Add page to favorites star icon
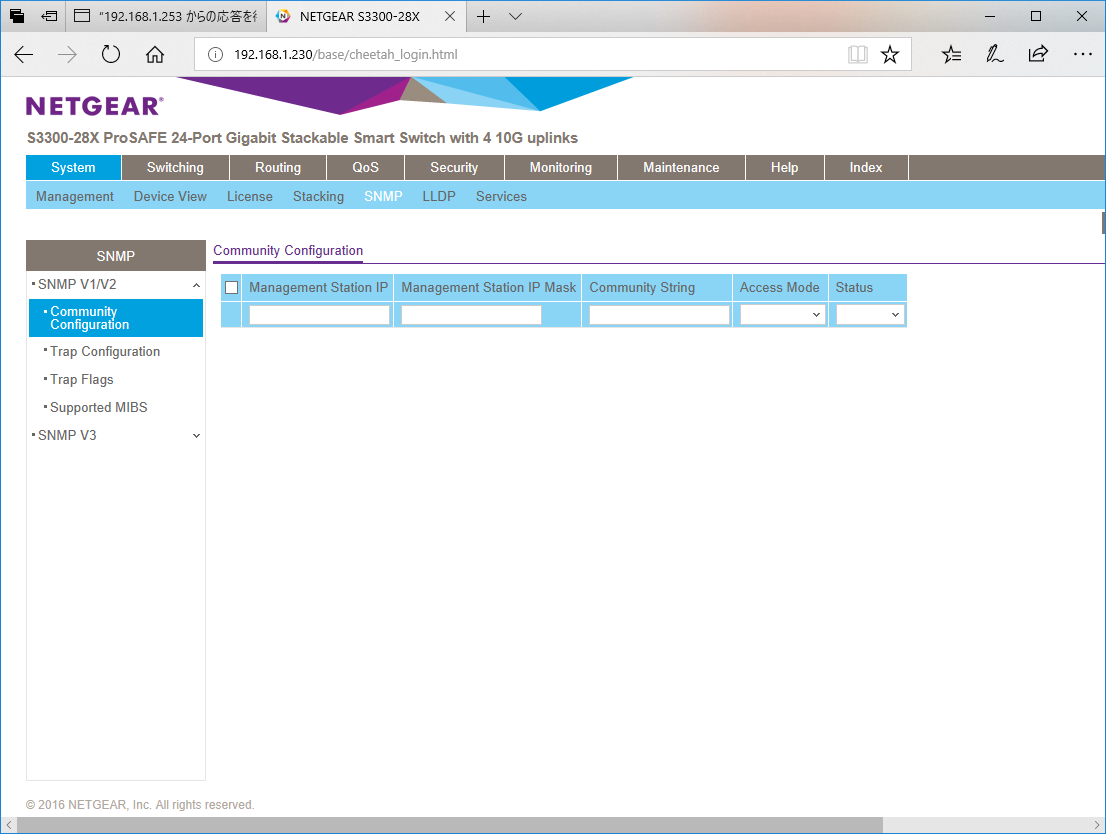The height and width of the screenshot is (834, 1106). click(x=890, y=54)
